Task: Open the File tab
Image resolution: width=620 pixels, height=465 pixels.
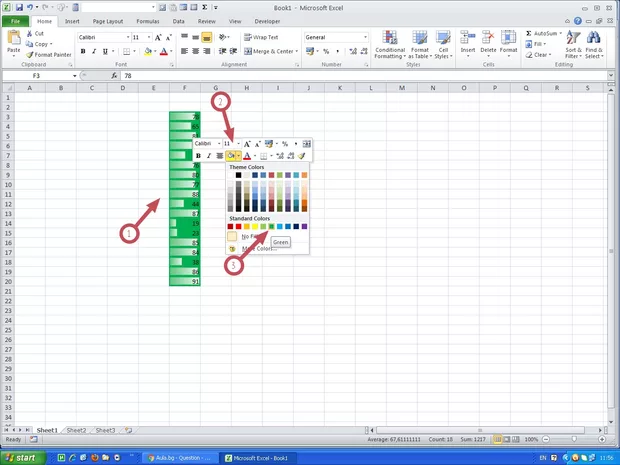Action: tap(15, 21)
